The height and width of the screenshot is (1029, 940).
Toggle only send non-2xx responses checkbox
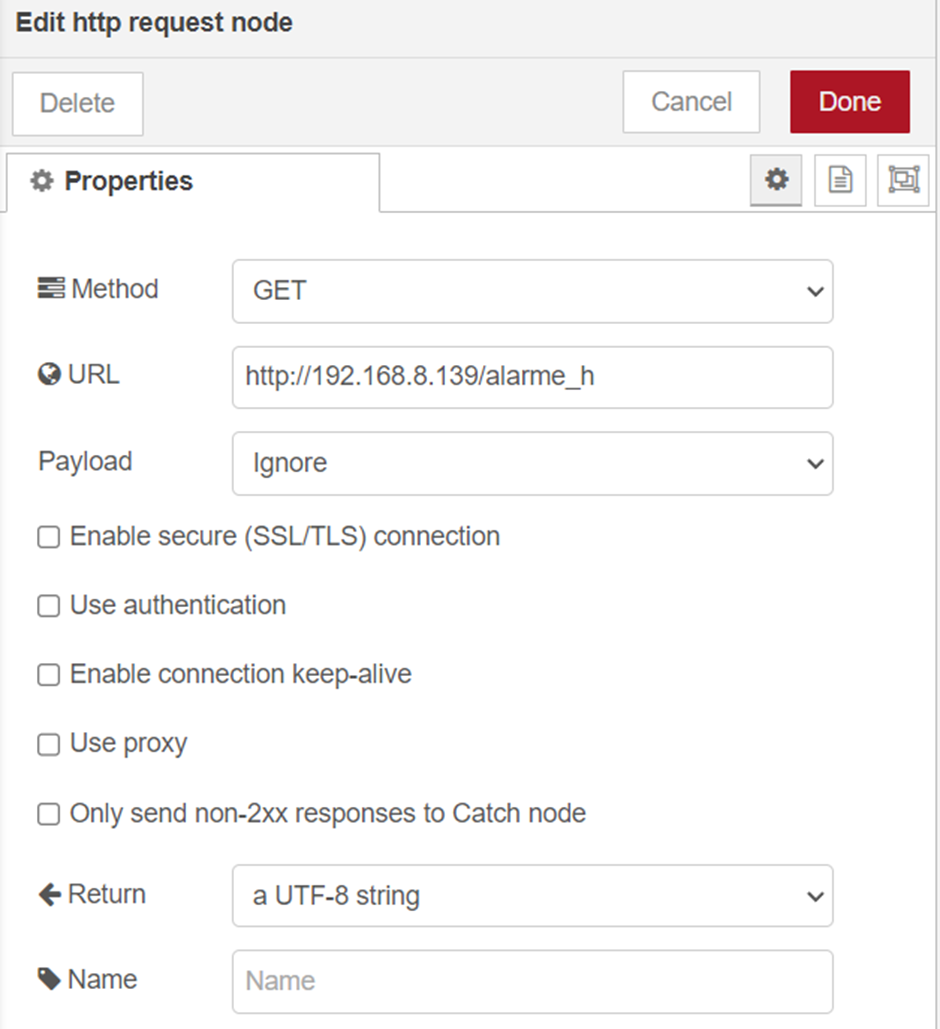tap(49, 814)
